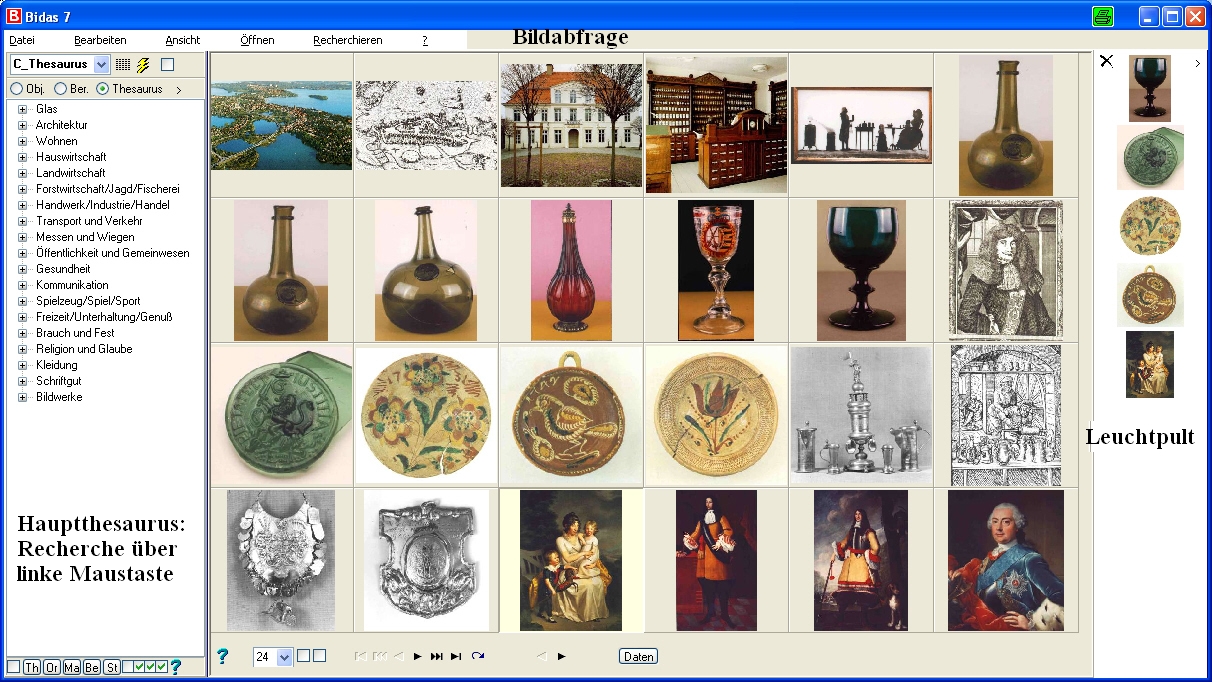Open the Öffnen menu
The height and width of the screenshot is (682, 1212).
tap(257, 40)
